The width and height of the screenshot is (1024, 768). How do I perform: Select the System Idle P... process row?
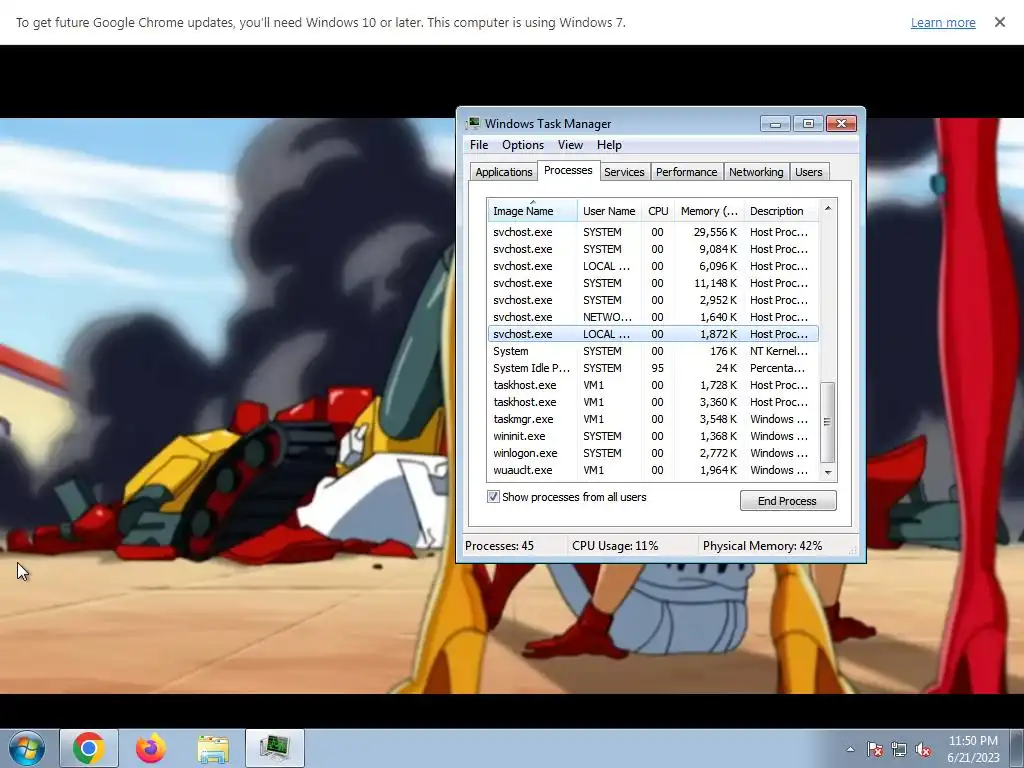coord(653,368)
